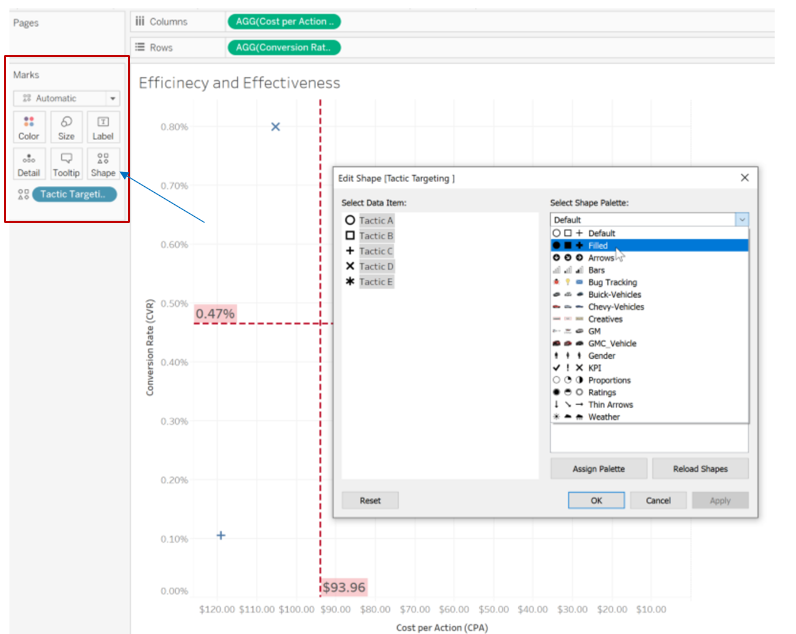The width and height of the screenshot is (796, 634).
Task: Click the AGG(Cost per Action) Columns pill
Action: pyautogui.click(x=284, y=22)
